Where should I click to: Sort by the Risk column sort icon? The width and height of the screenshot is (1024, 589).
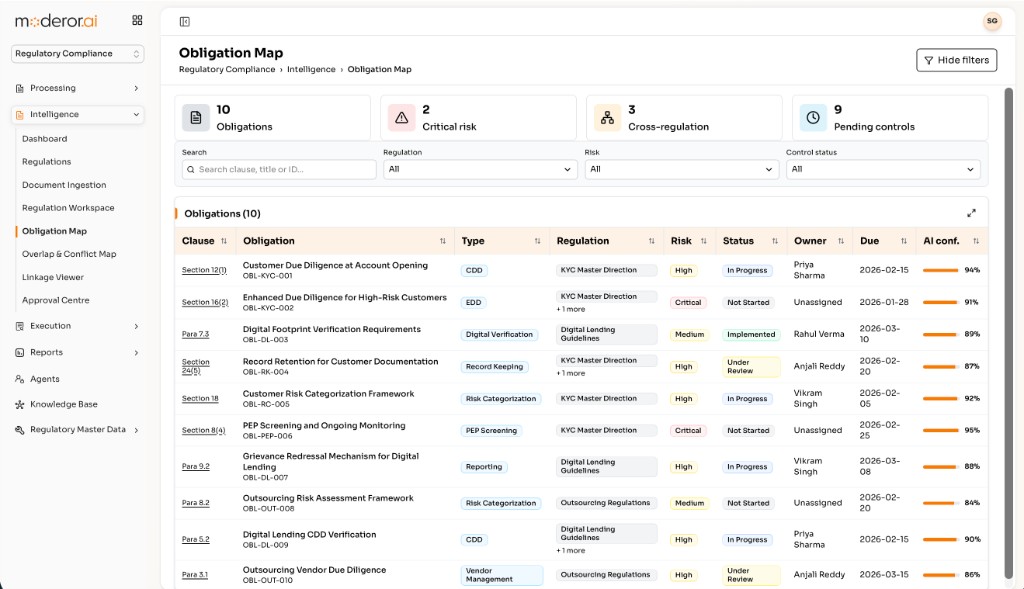[x=704, y=241]
